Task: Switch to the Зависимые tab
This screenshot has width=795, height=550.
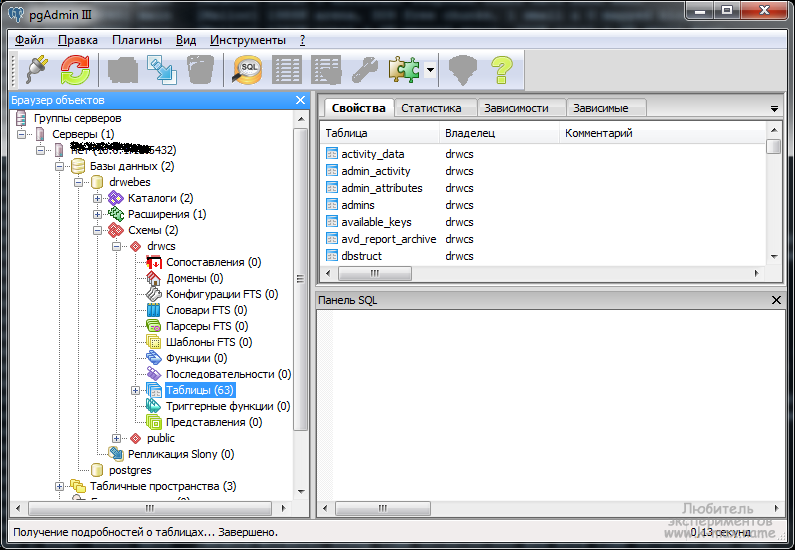Action: pos(605,108)
